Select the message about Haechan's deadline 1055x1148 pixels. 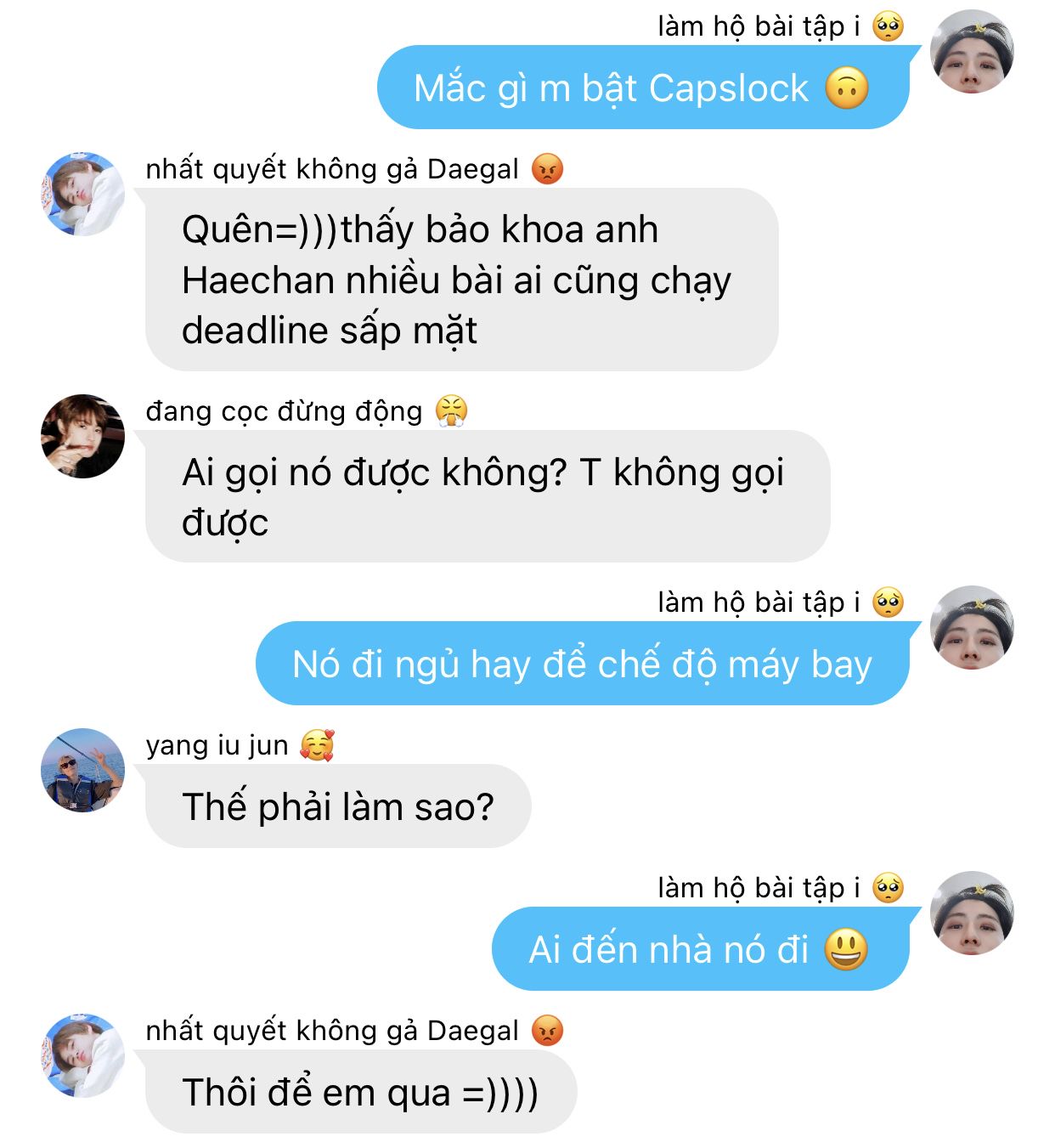click(x=462, y=280)
